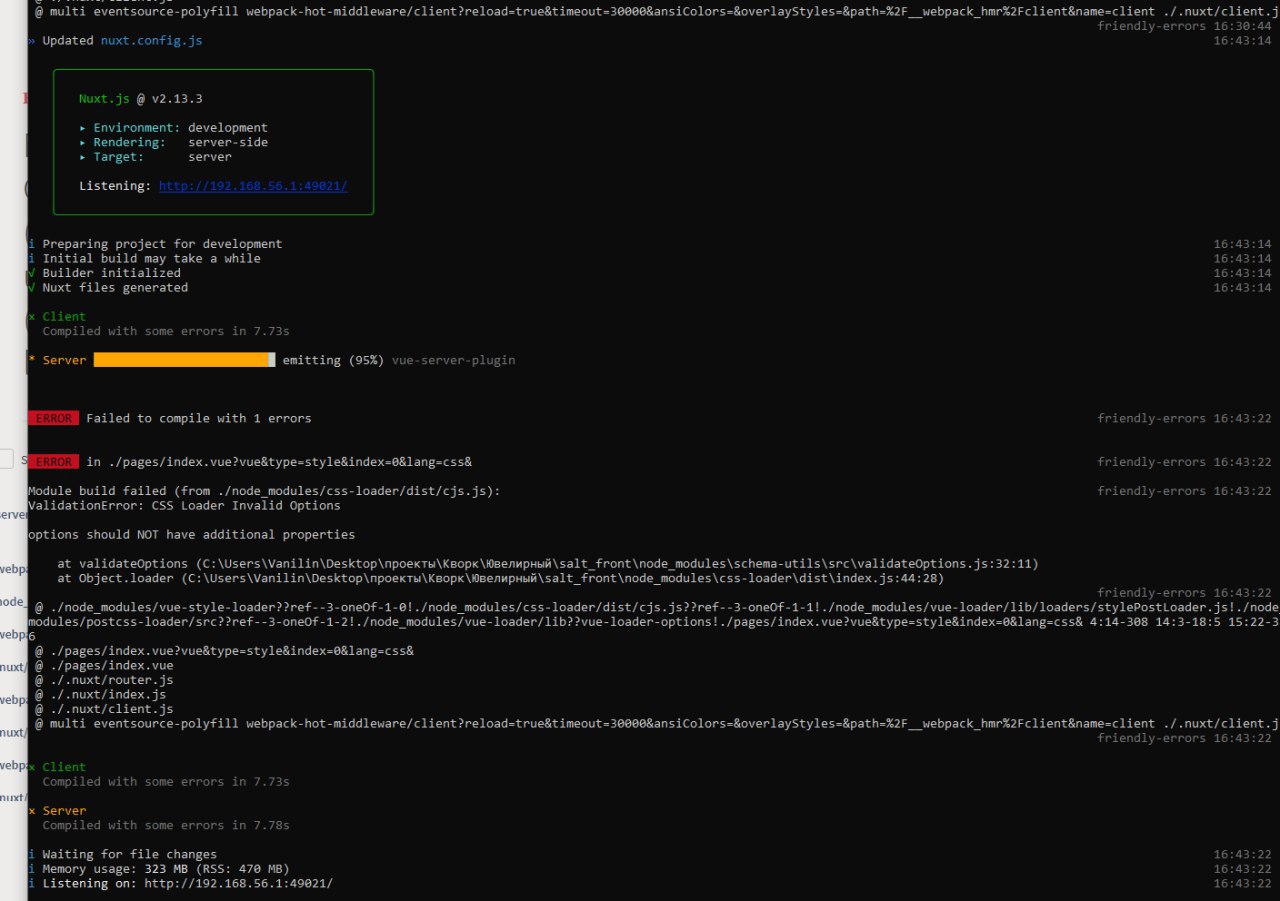Click 'ValidationError: CSS Loader Invalid Options'
Viewport: 1280px width, 901px height.
(x=184, y=505)
